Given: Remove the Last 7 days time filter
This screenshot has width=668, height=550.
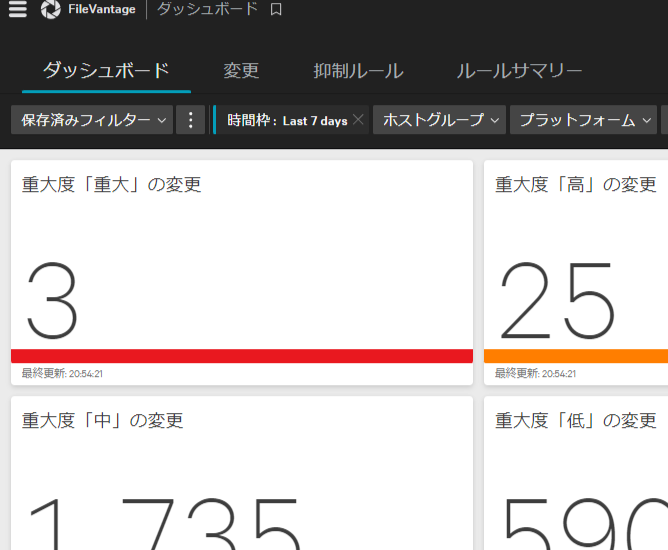Looking at the screenshot, I should coord(358,120).
